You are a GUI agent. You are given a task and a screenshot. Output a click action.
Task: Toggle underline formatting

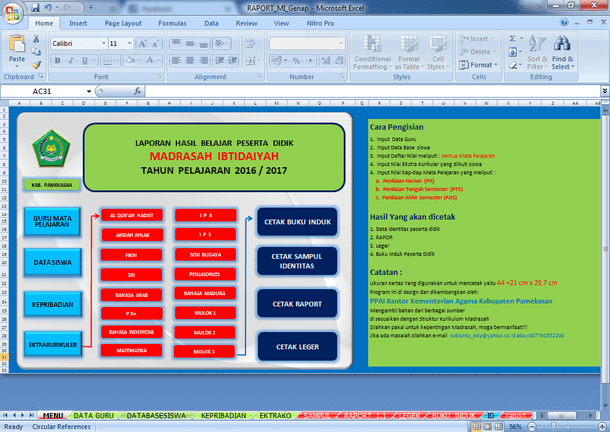[84, 60]
